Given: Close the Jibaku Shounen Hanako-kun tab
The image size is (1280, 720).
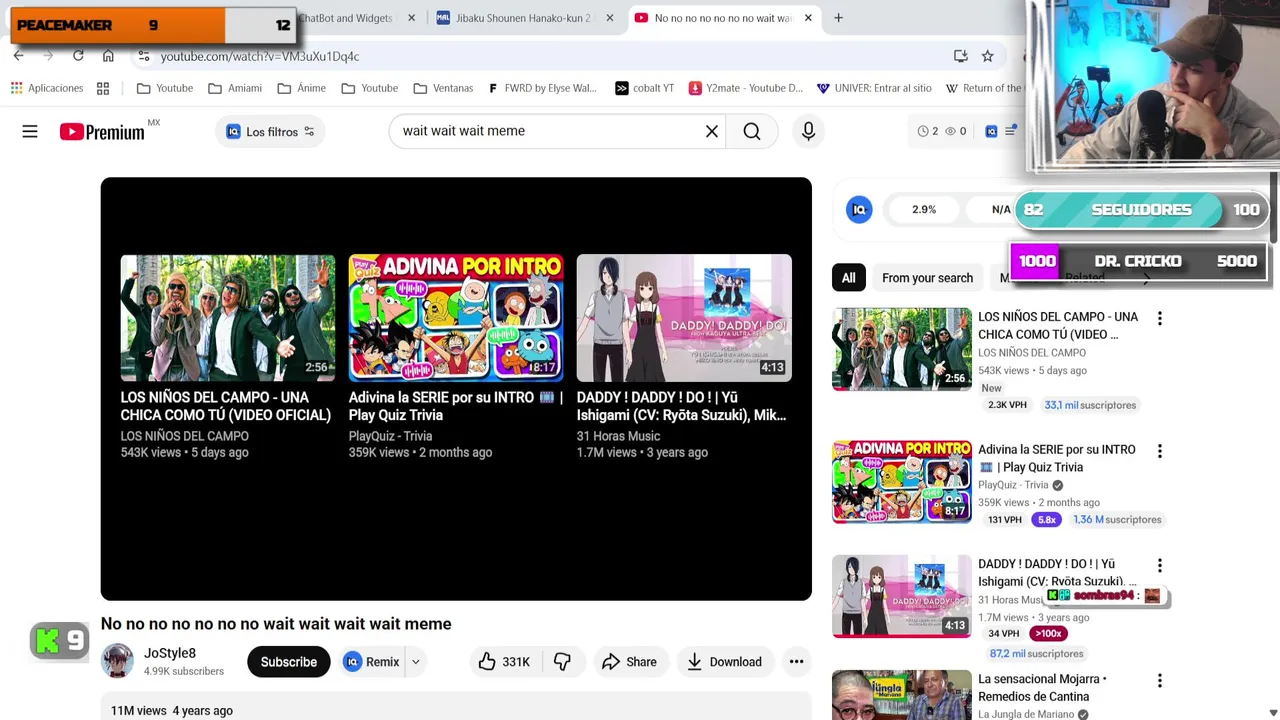Looking at the screenshot, I should coord(610,18).
